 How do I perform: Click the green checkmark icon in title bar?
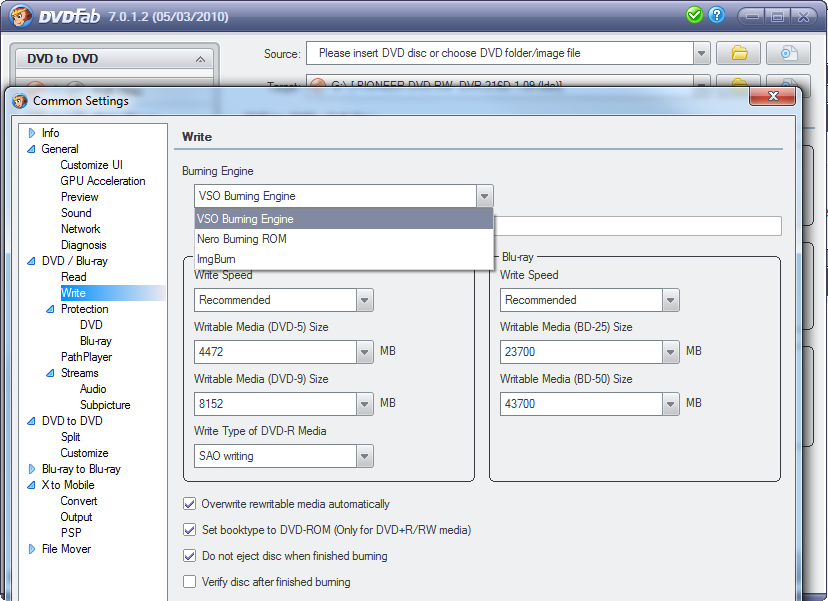[695, 15]
